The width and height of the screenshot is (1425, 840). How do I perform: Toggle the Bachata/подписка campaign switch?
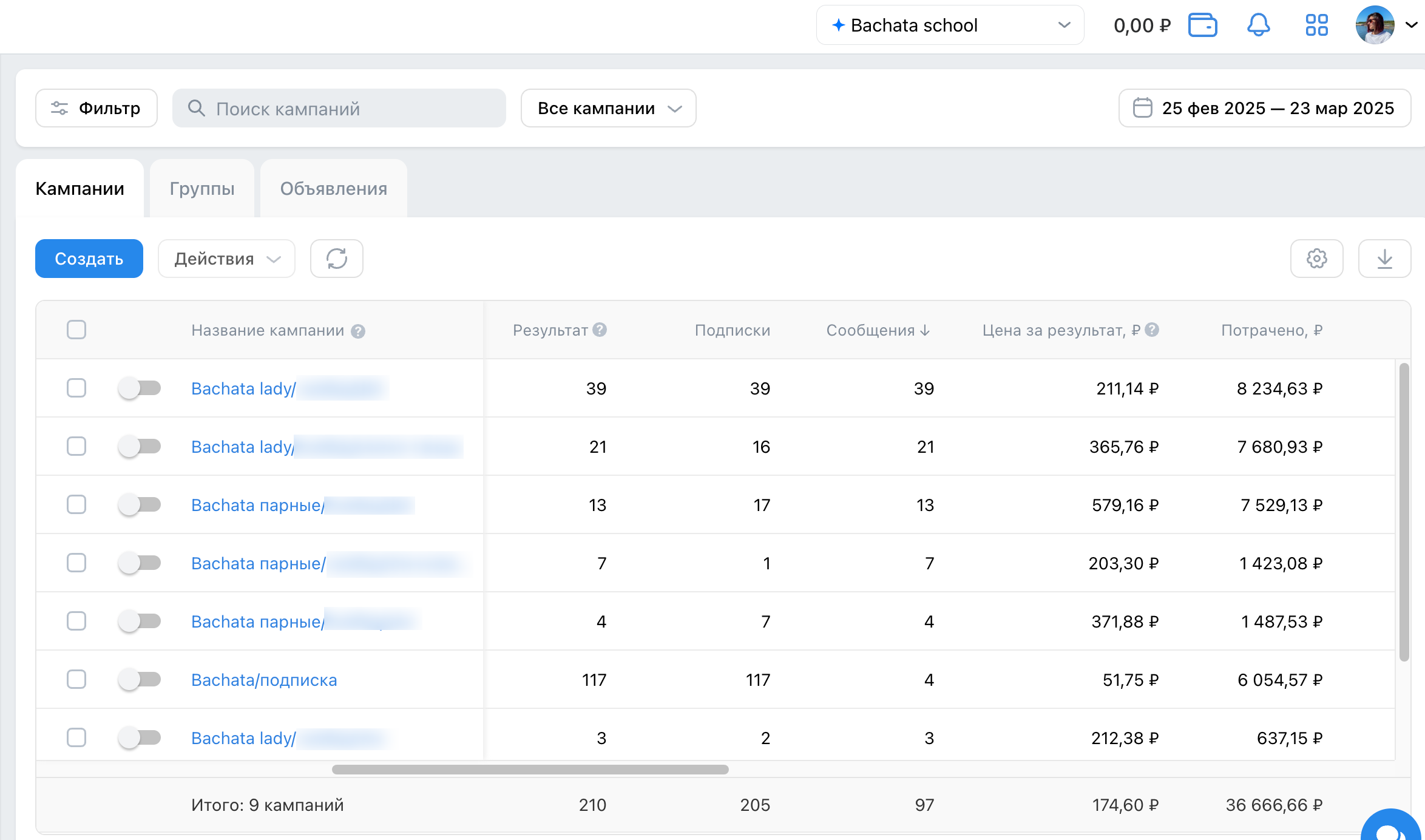(140, 679)
